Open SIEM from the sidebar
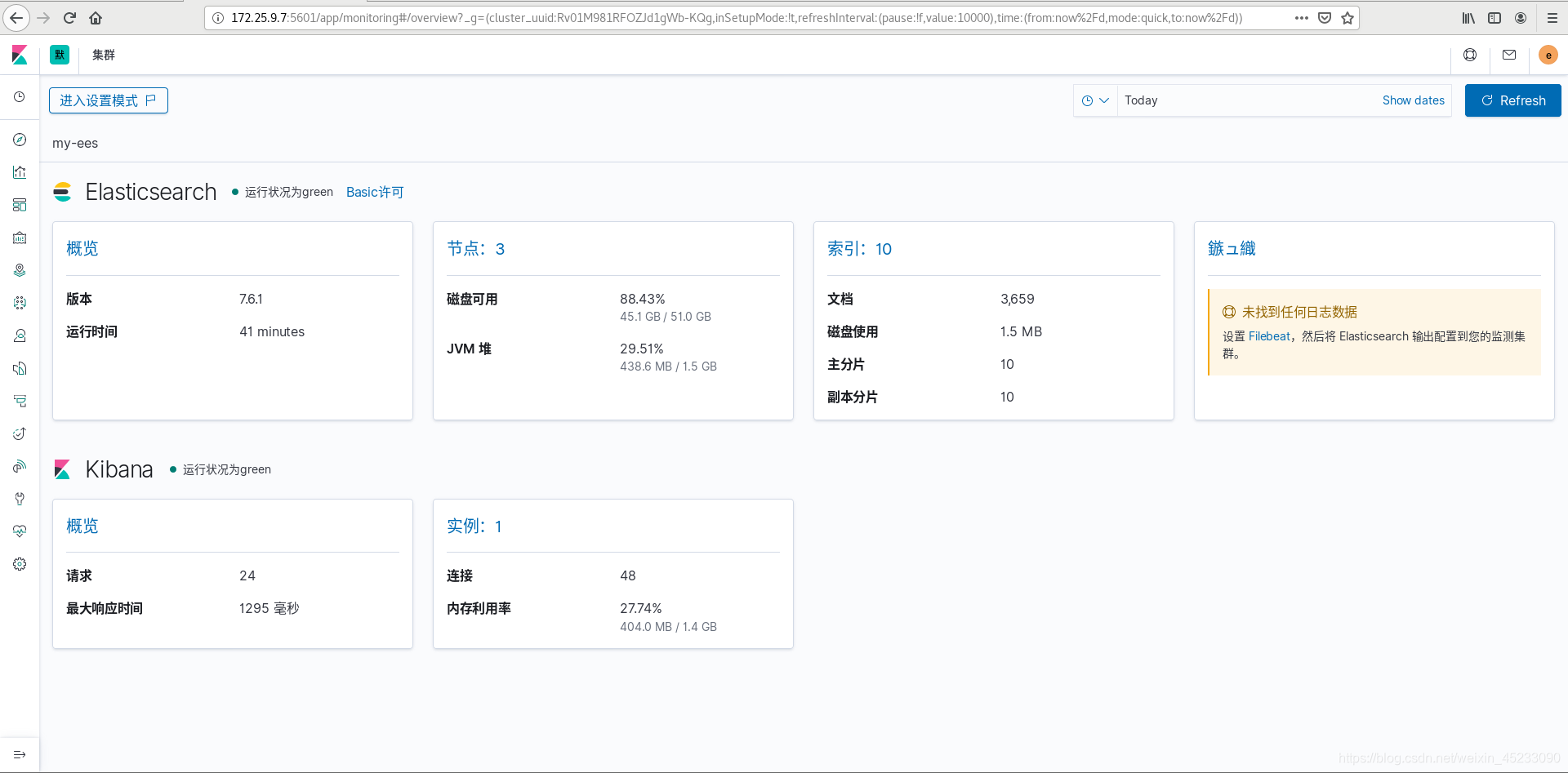Image resolution: width=1568 pixels, height=773 pixels. 20,466
